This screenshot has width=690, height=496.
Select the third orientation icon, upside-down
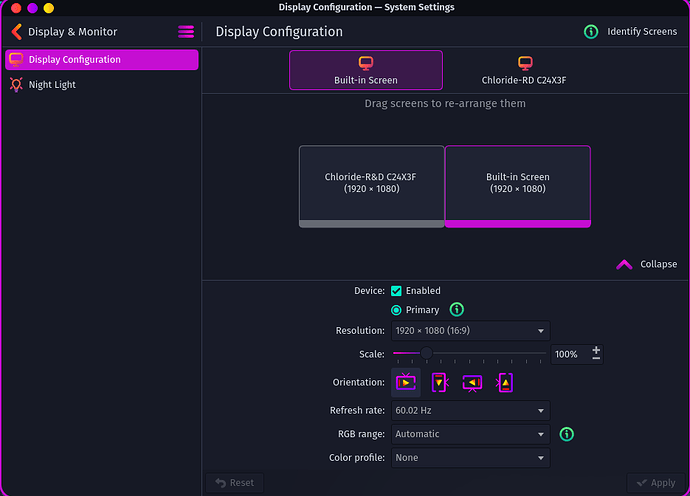473,382
